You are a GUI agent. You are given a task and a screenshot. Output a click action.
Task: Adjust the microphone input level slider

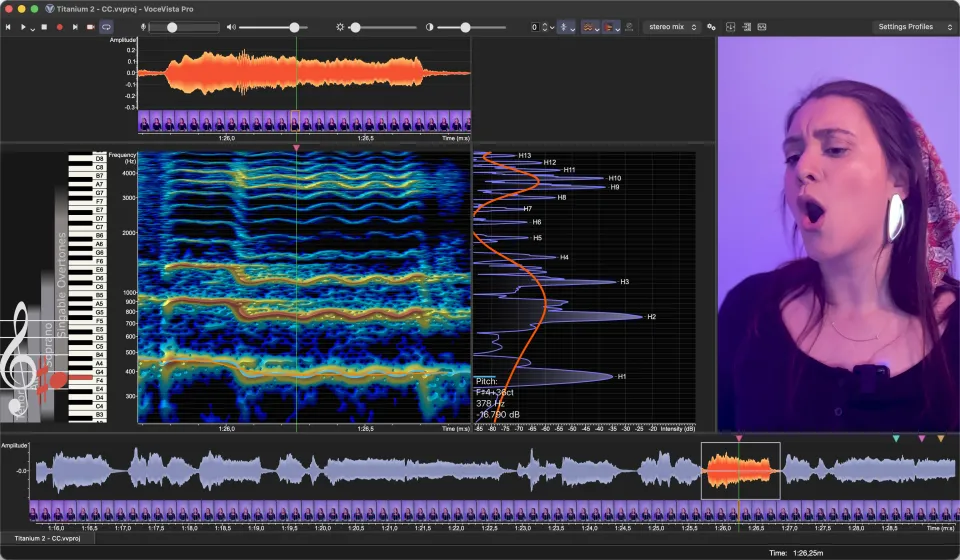tap(184, 27)
